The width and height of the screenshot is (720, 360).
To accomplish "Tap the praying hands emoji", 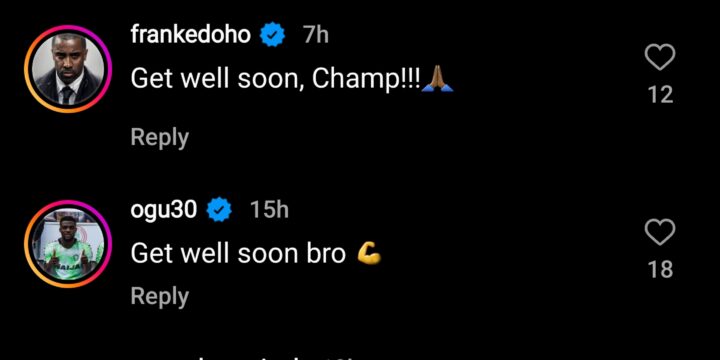I will 437,79.
